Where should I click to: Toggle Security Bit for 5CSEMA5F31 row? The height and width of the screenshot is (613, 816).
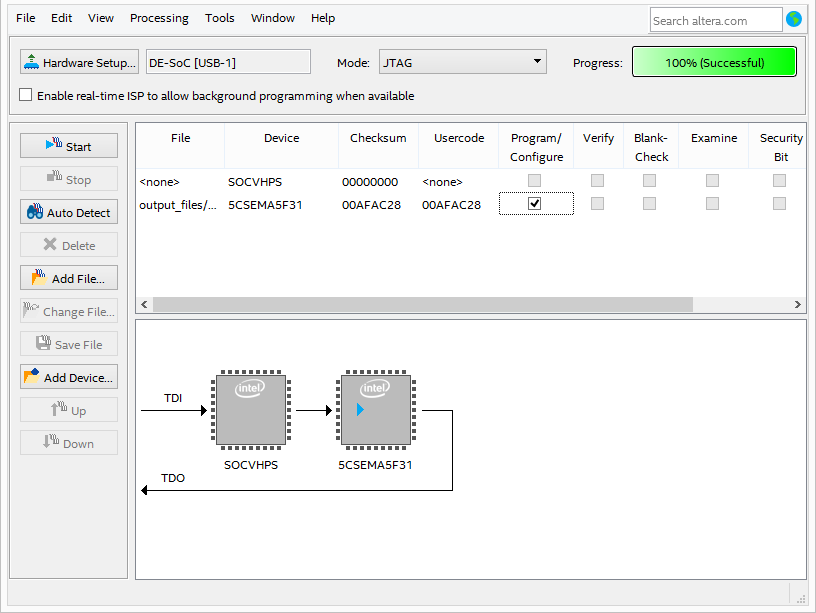tap(780, 203)
